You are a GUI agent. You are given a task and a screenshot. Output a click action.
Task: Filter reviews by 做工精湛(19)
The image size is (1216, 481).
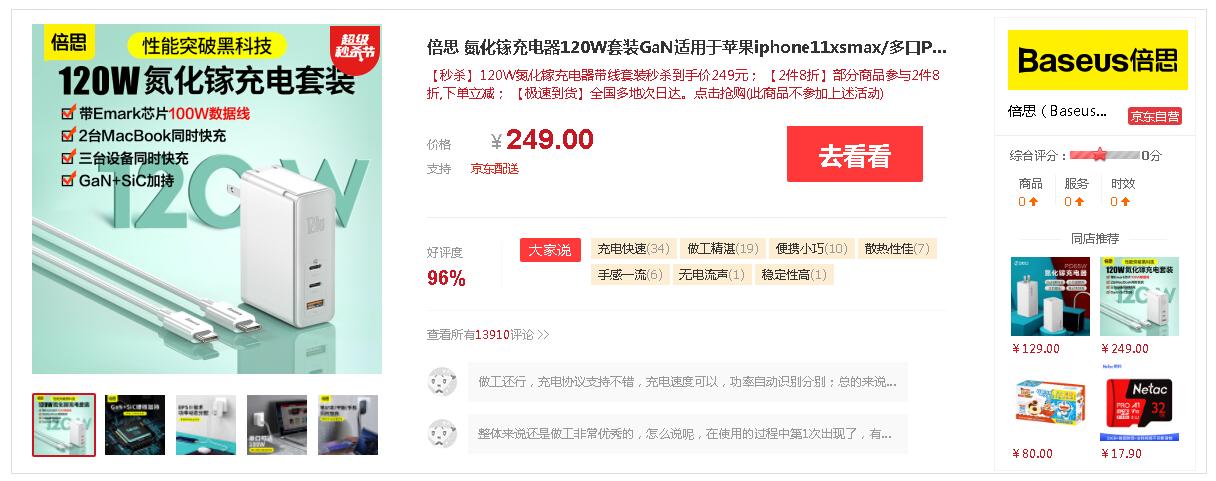[723, 249]
